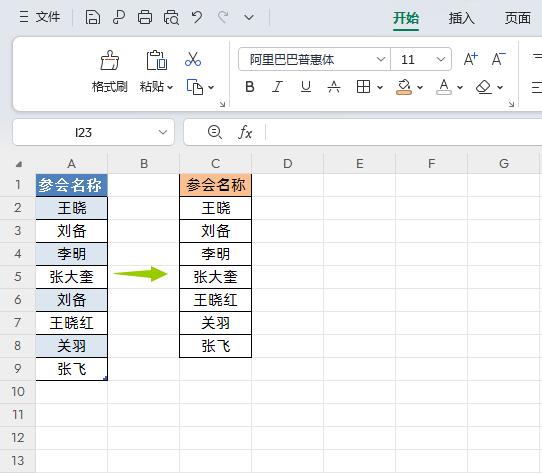This screenshot has width=542, height=473.
Task: Toggle Underline formatting
Action: [306, 87]
